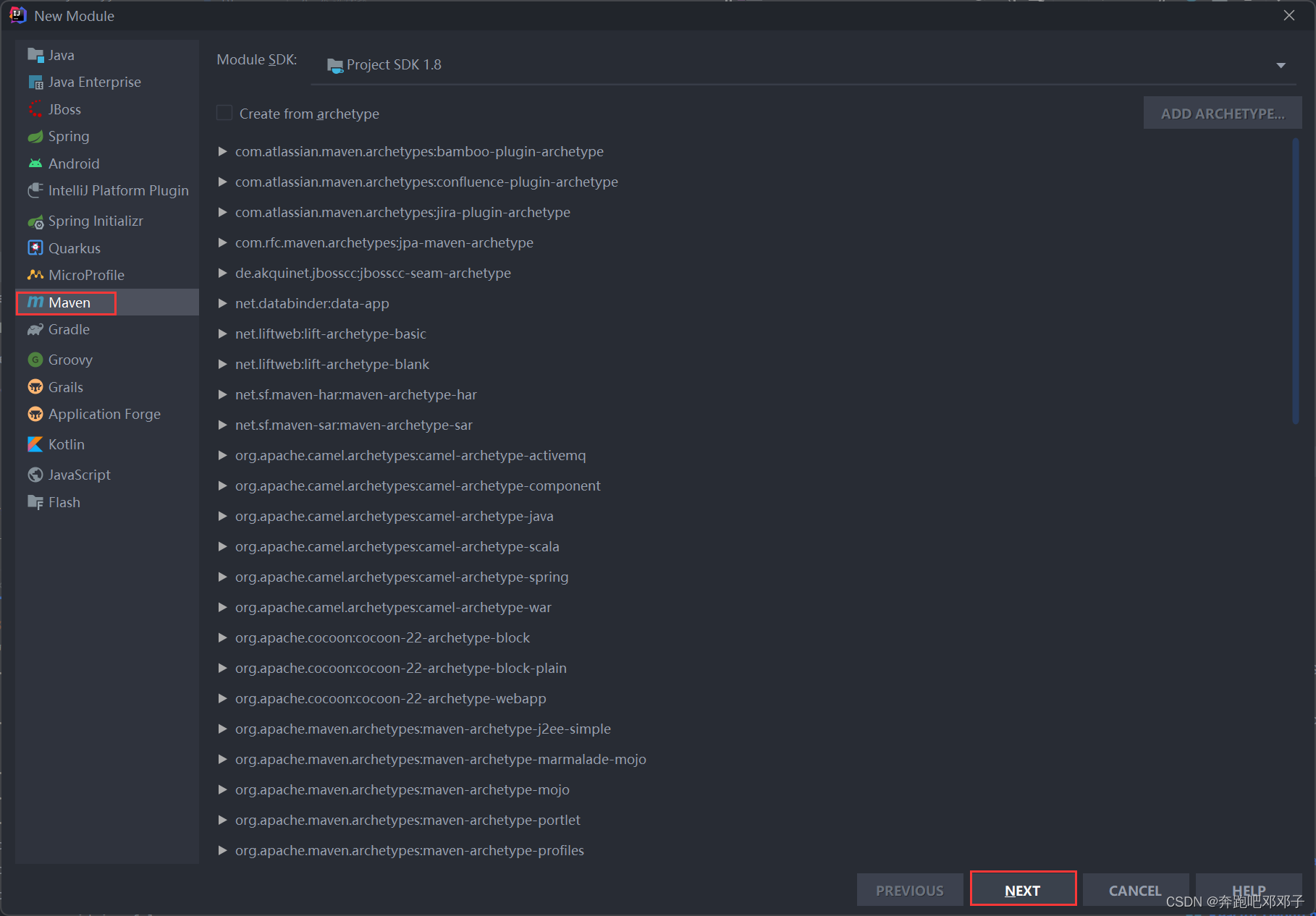Expand lift-archetype-basic node
The width and height of the screenshot is (1316, 916).
(223, 334)
